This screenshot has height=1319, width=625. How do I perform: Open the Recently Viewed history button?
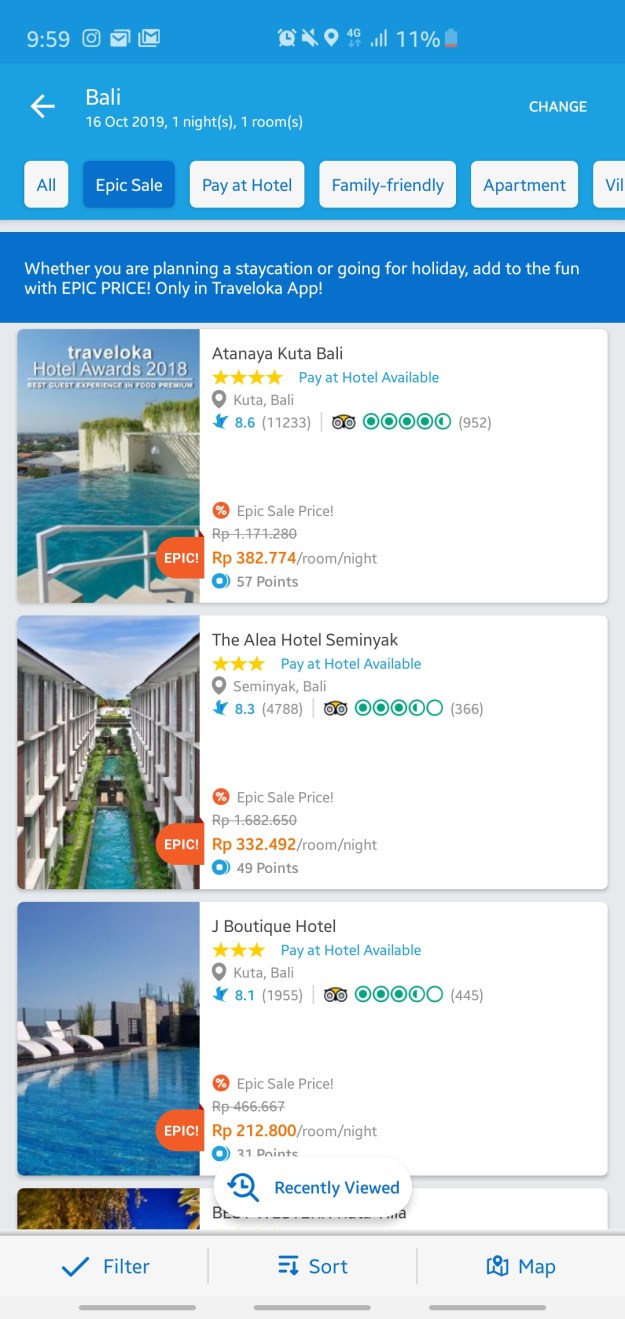point(313,1187)
